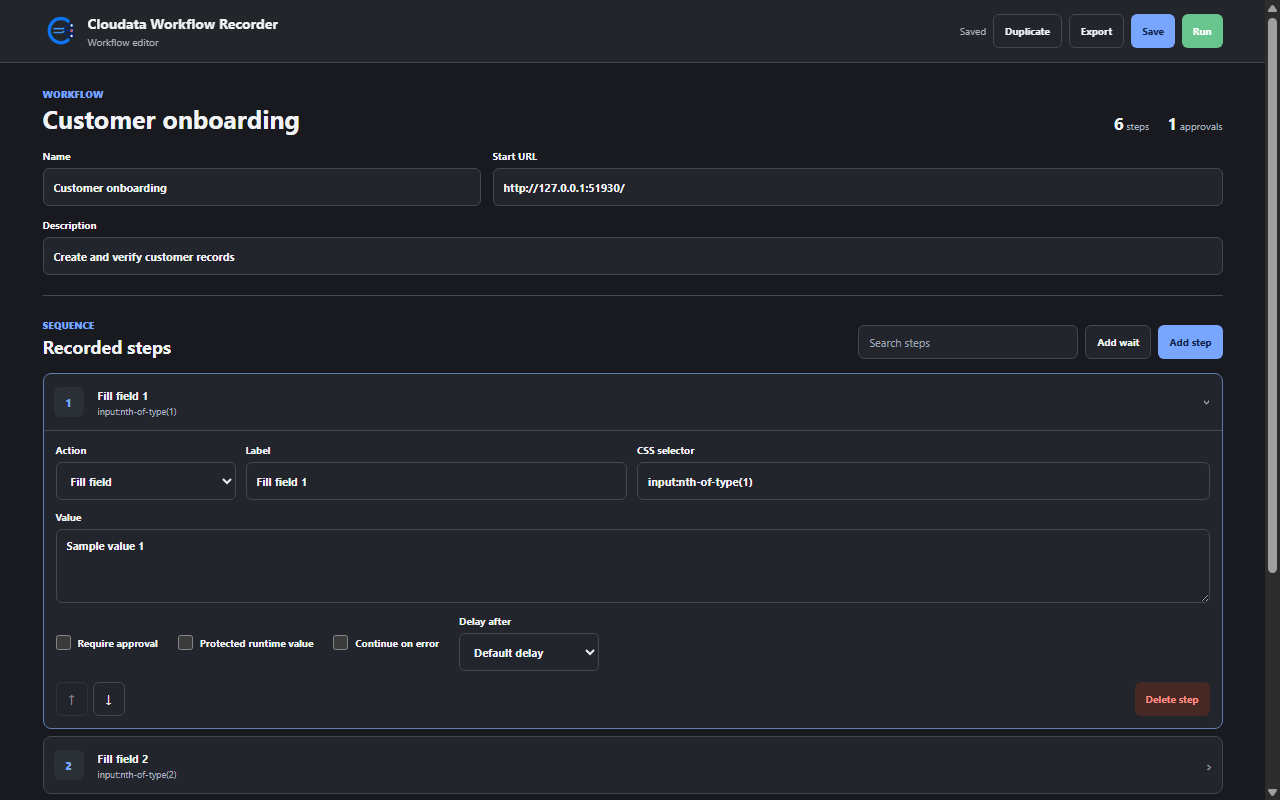Viewport: 1280px width, 800px height.
Task: Click the '1 approvals' counter
Action: coord(1195,125)
